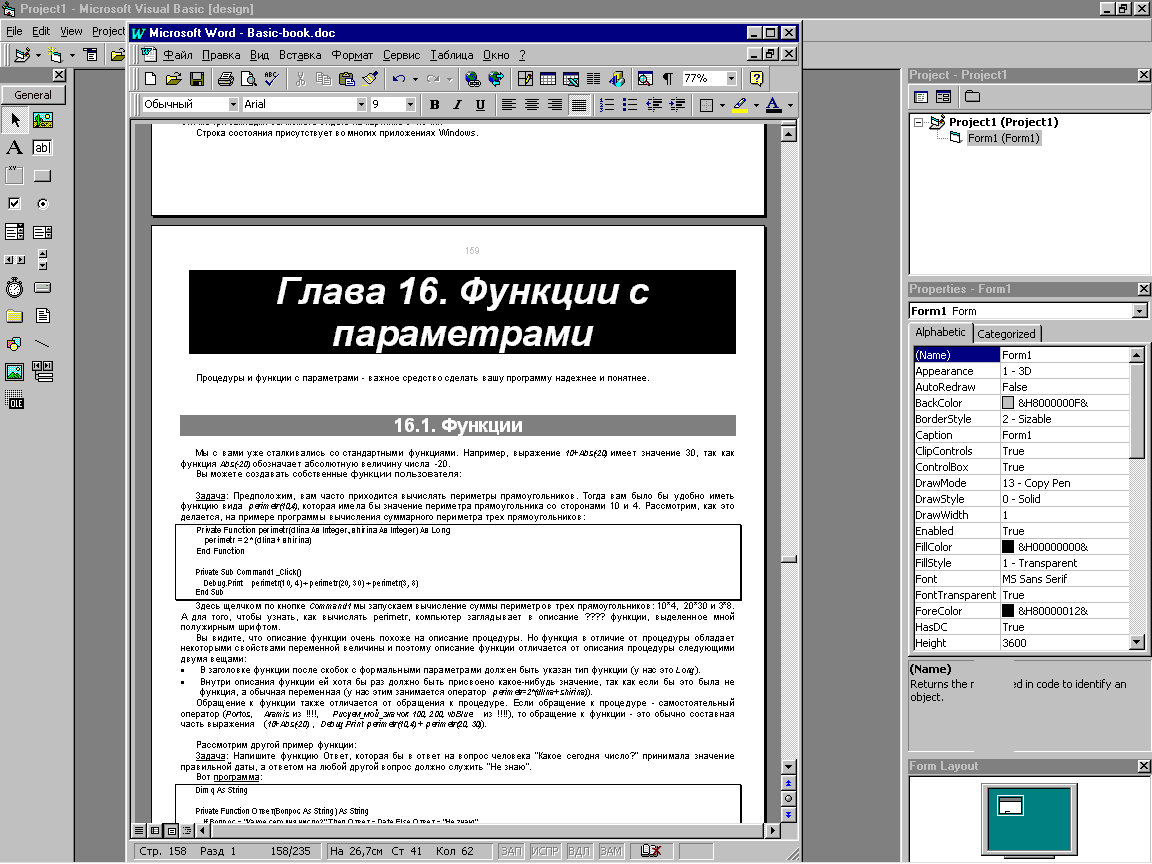
Task: Align text left in Word
Action: (x=508, y=105)
